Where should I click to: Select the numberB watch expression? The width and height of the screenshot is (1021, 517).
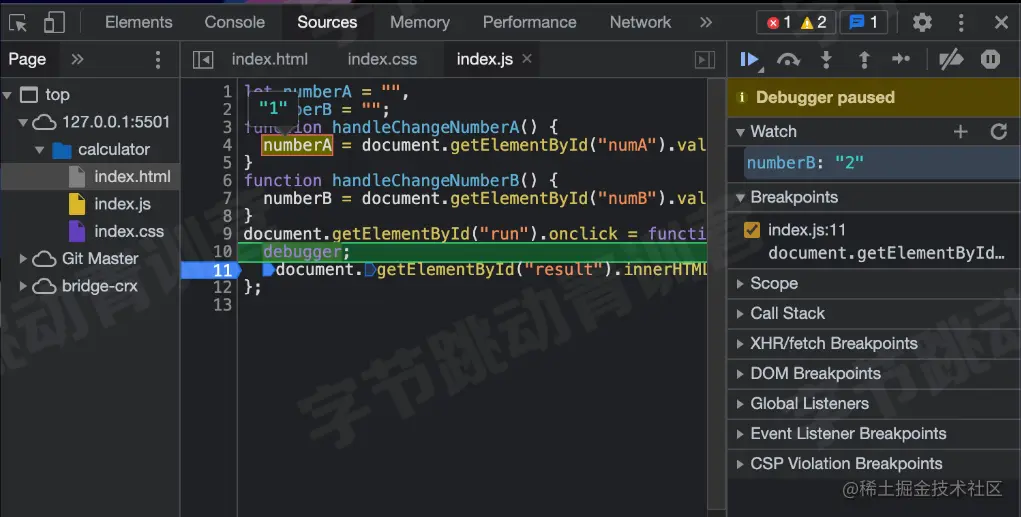click(x=882, y=163)
